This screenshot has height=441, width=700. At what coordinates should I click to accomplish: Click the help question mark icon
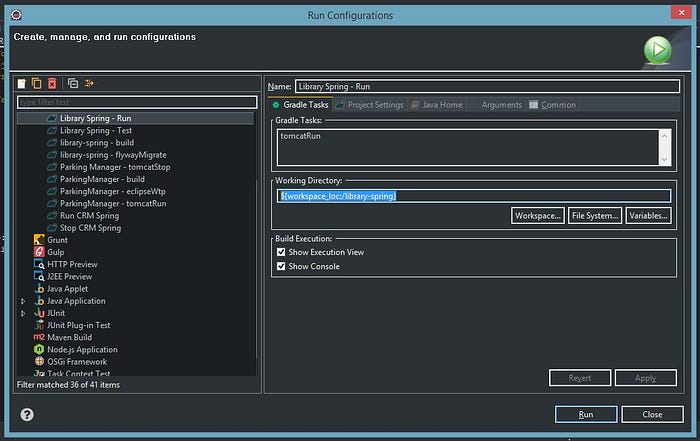pyautogui.click(x=27, y=415)
